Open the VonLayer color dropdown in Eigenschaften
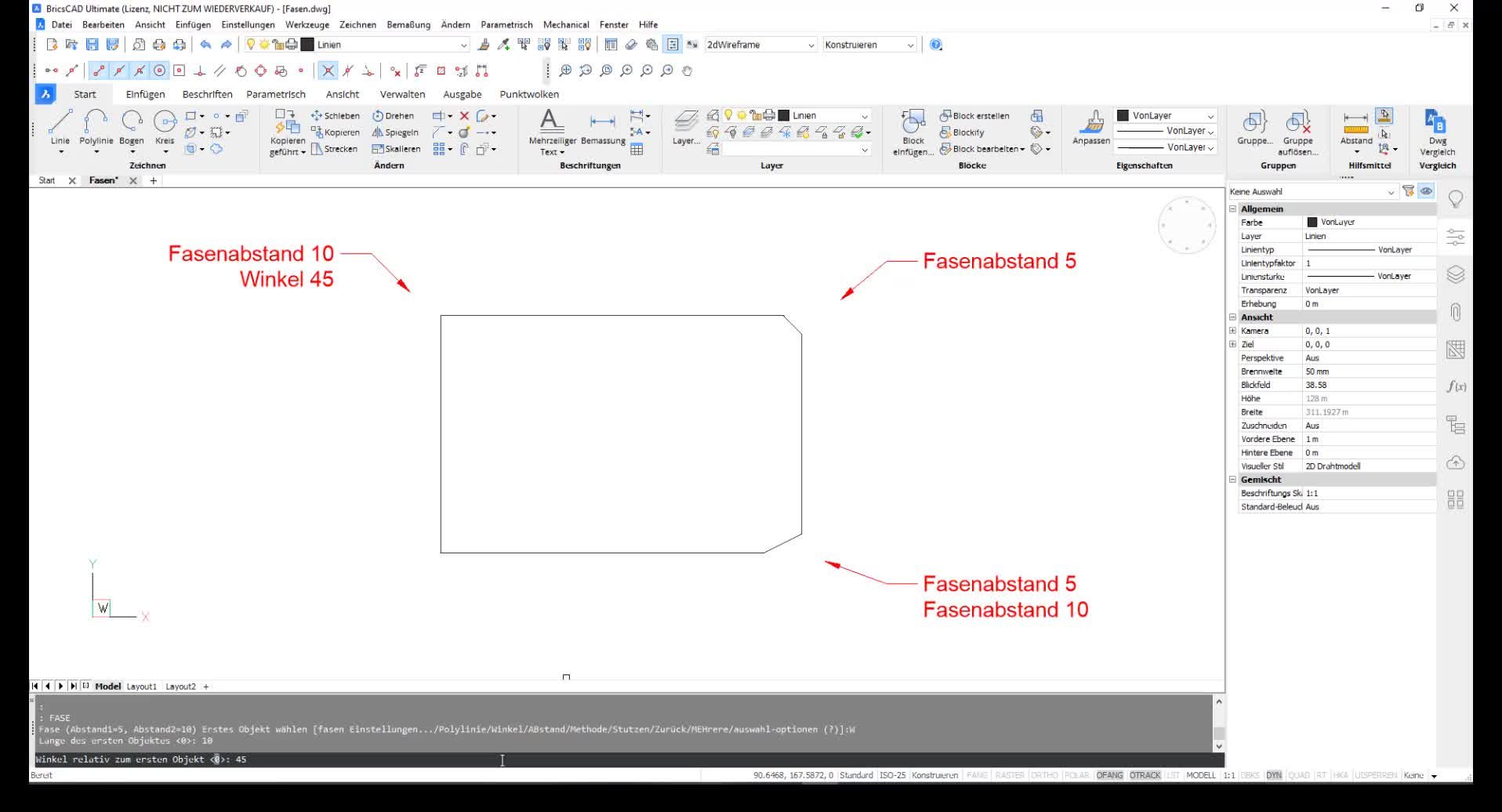 pyautogui.click(x=1166, y=115)
